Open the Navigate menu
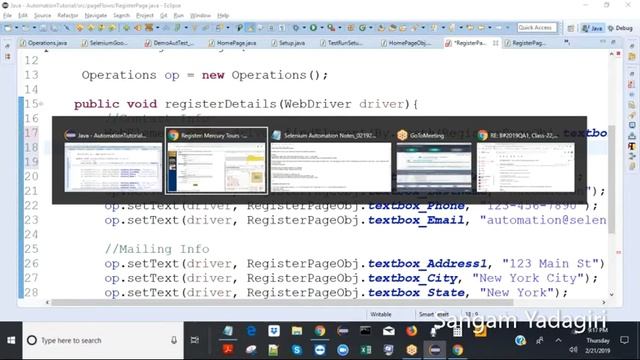The width and height of the screenshot is (640, 360). (96, 16)
